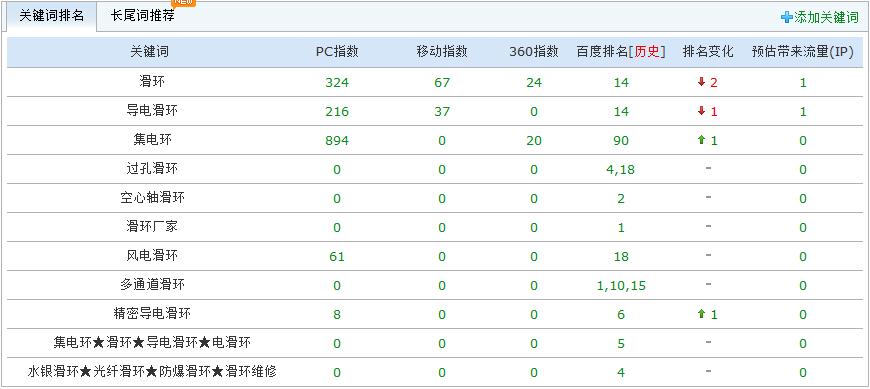The height and width of the screenshot is (389, 870).
Task: Select keyword 风电滑环
Action: point(152,255)
